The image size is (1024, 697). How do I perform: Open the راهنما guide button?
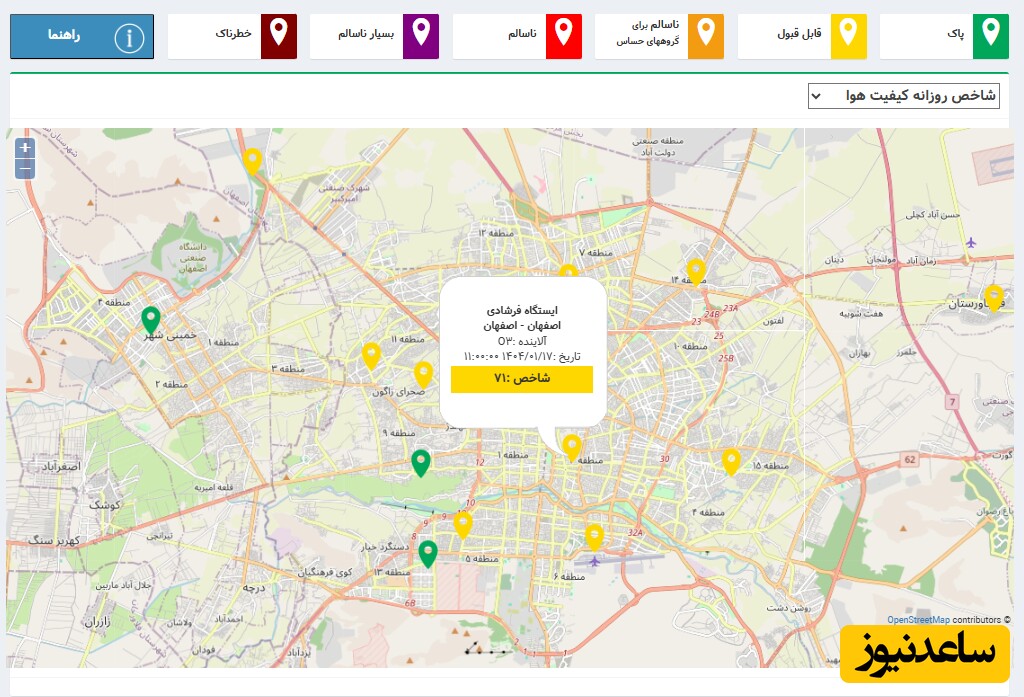(x=82, y=36)
